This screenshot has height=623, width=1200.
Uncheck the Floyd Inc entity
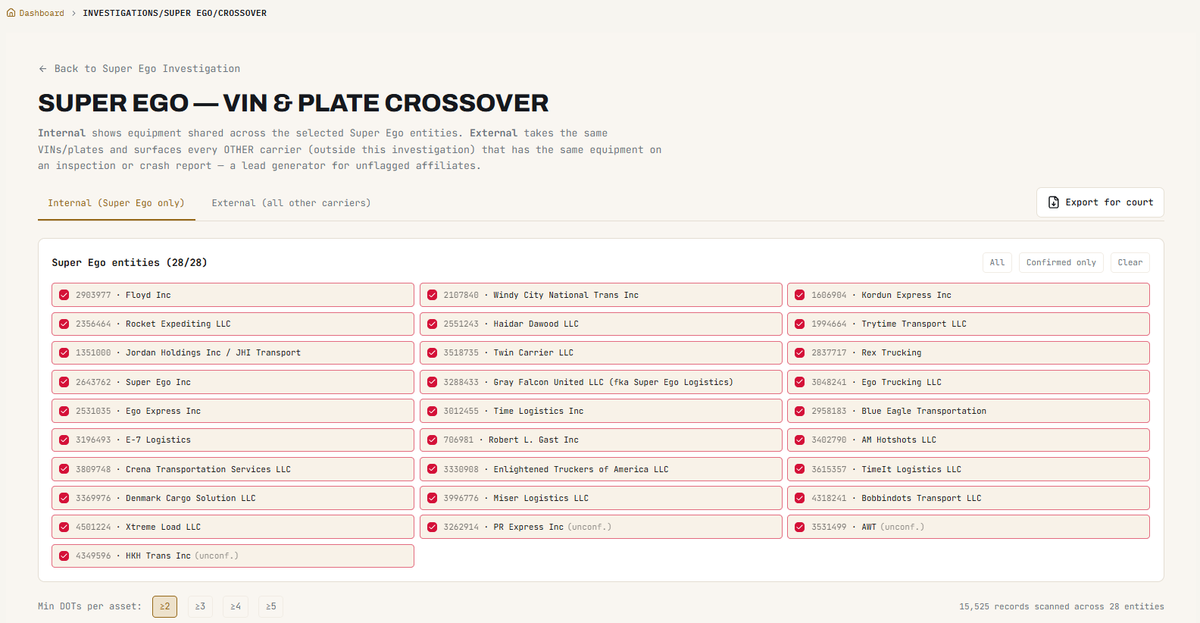click(232, 295)
